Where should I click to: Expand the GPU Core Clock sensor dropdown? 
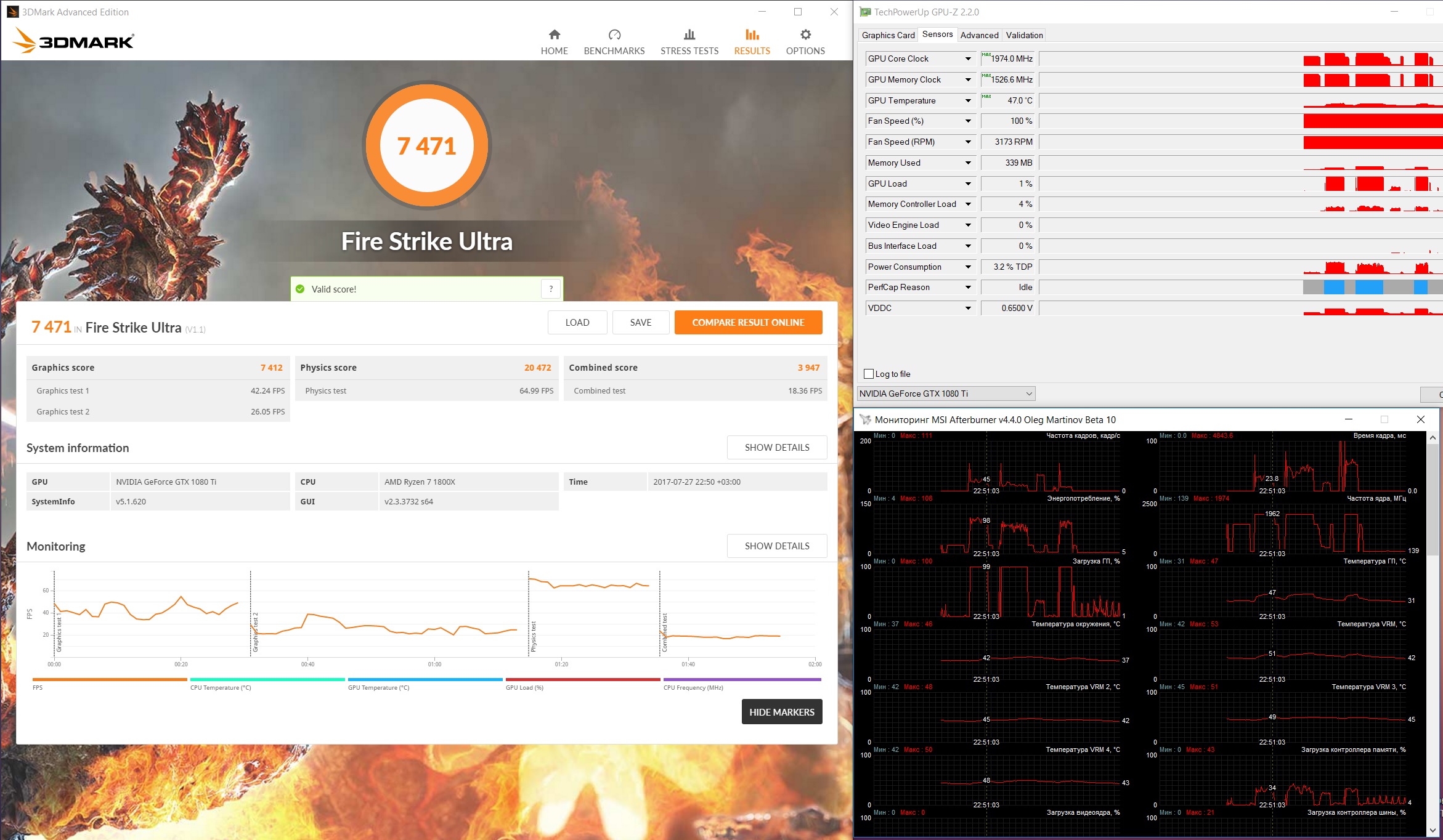point(968,59)
